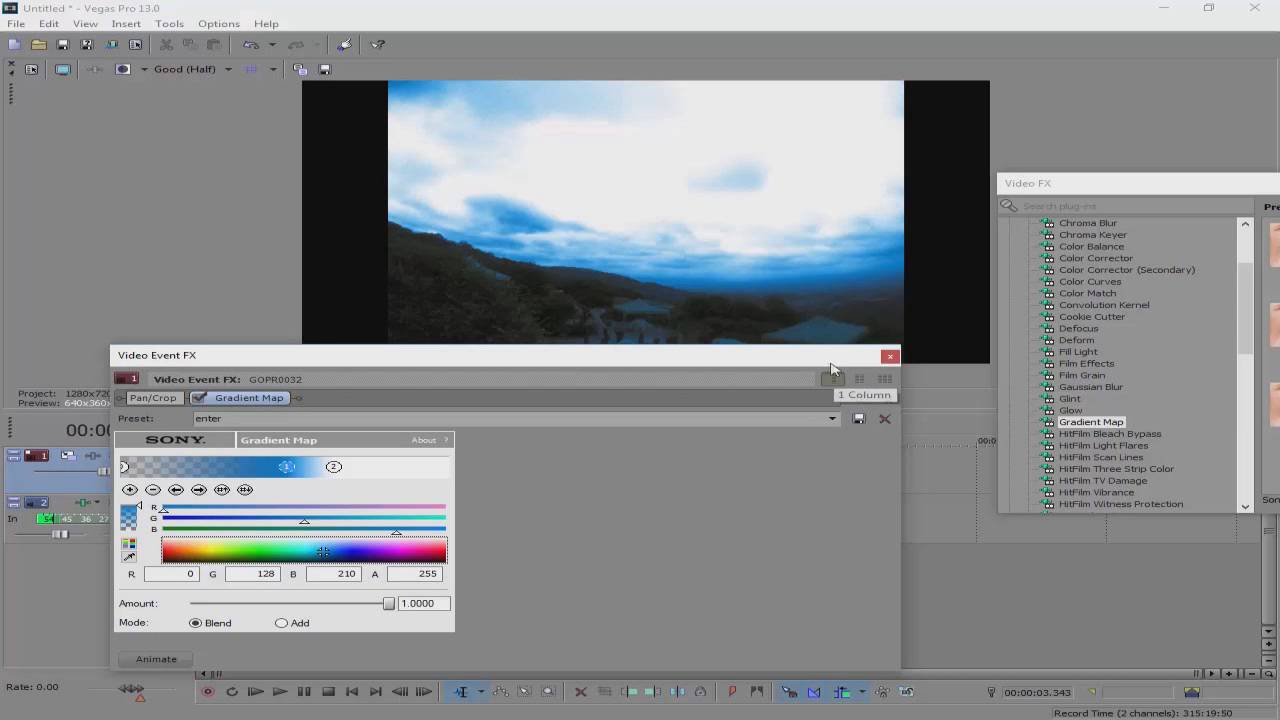Screen dimensions: 1280x720
Task: Click the Amount value field 1.0000
Action: click(424, 603)
